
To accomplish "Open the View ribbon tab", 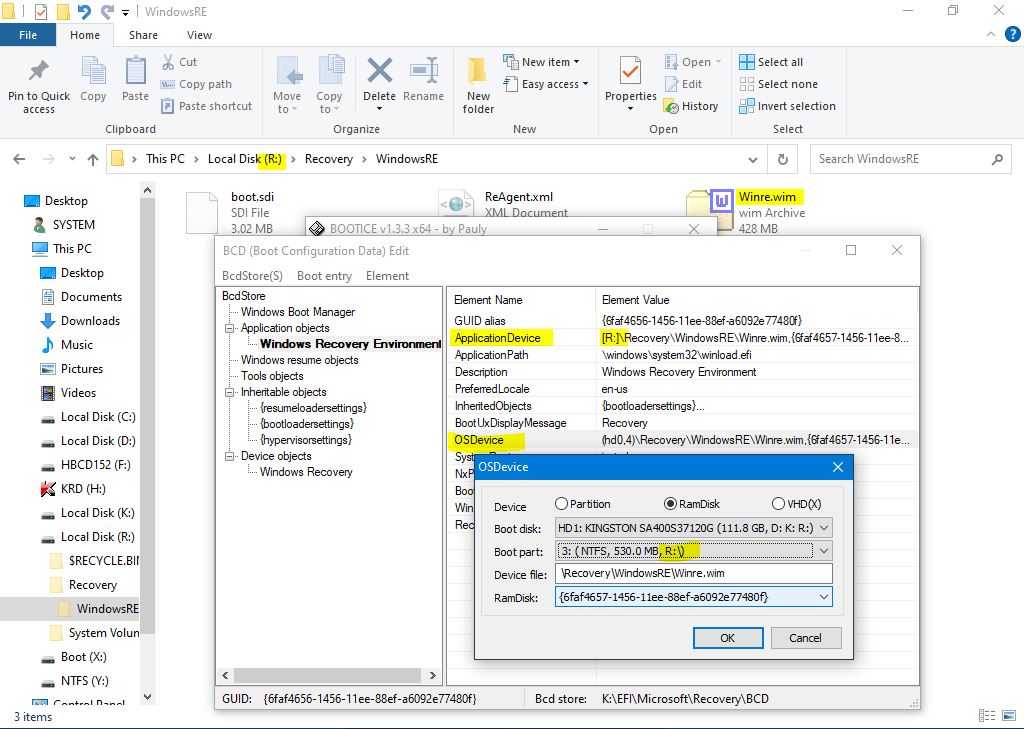I will (199, 35).
